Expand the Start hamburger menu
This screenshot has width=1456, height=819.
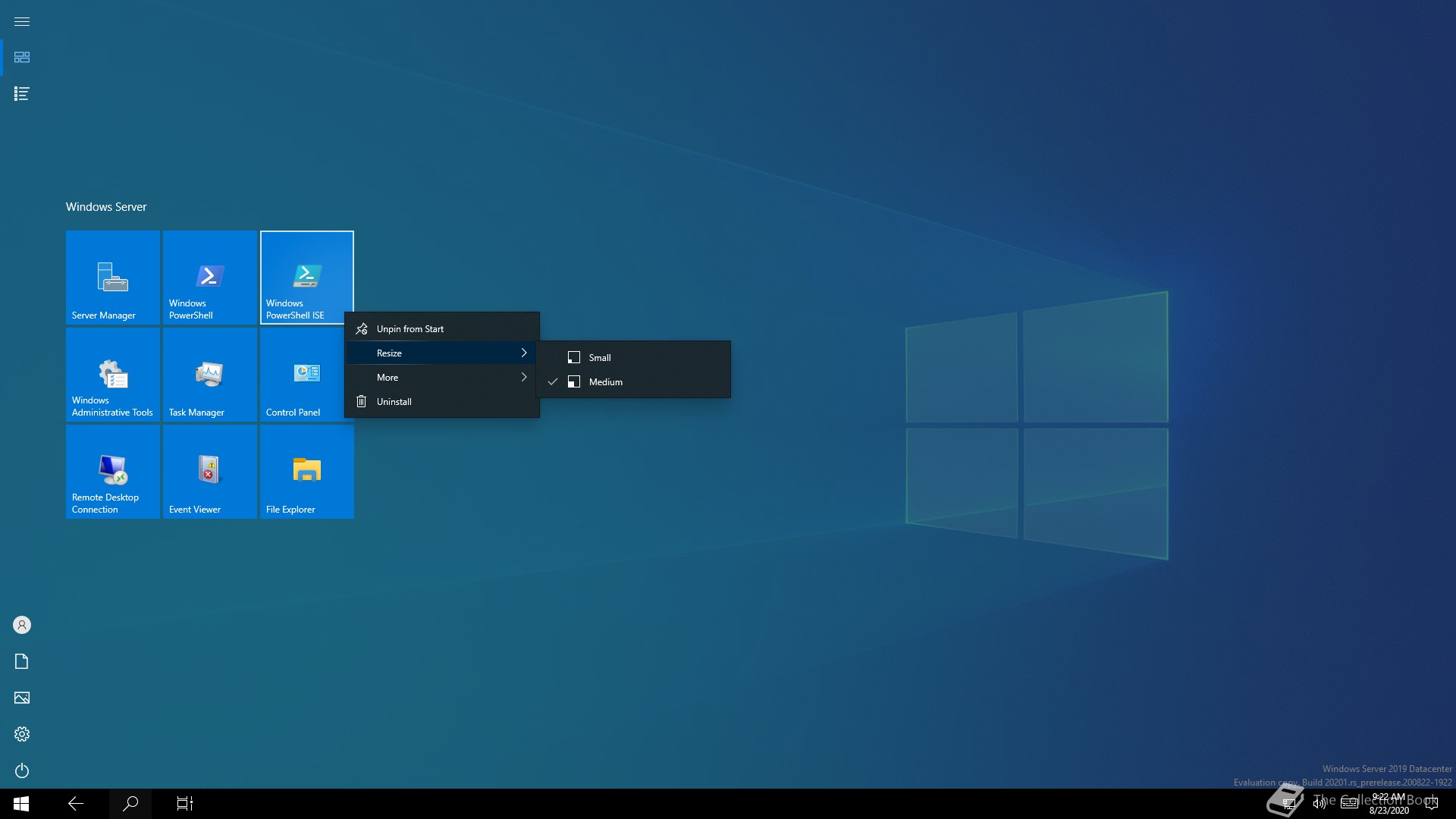click(22, 21)
